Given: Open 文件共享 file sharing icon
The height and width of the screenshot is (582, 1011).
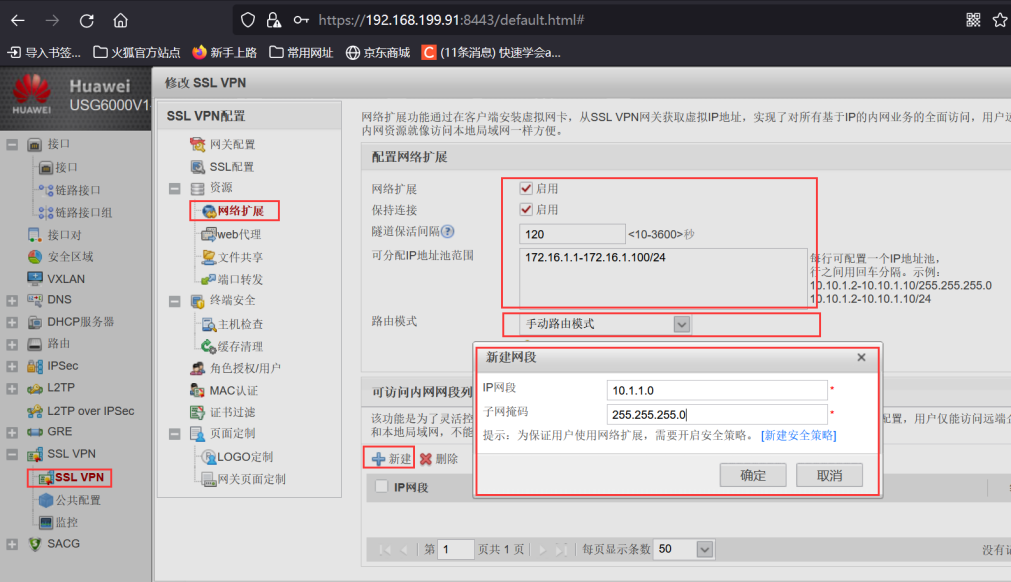Looking at the screenshot, I should pyautogui.click(x=209, y=257).
